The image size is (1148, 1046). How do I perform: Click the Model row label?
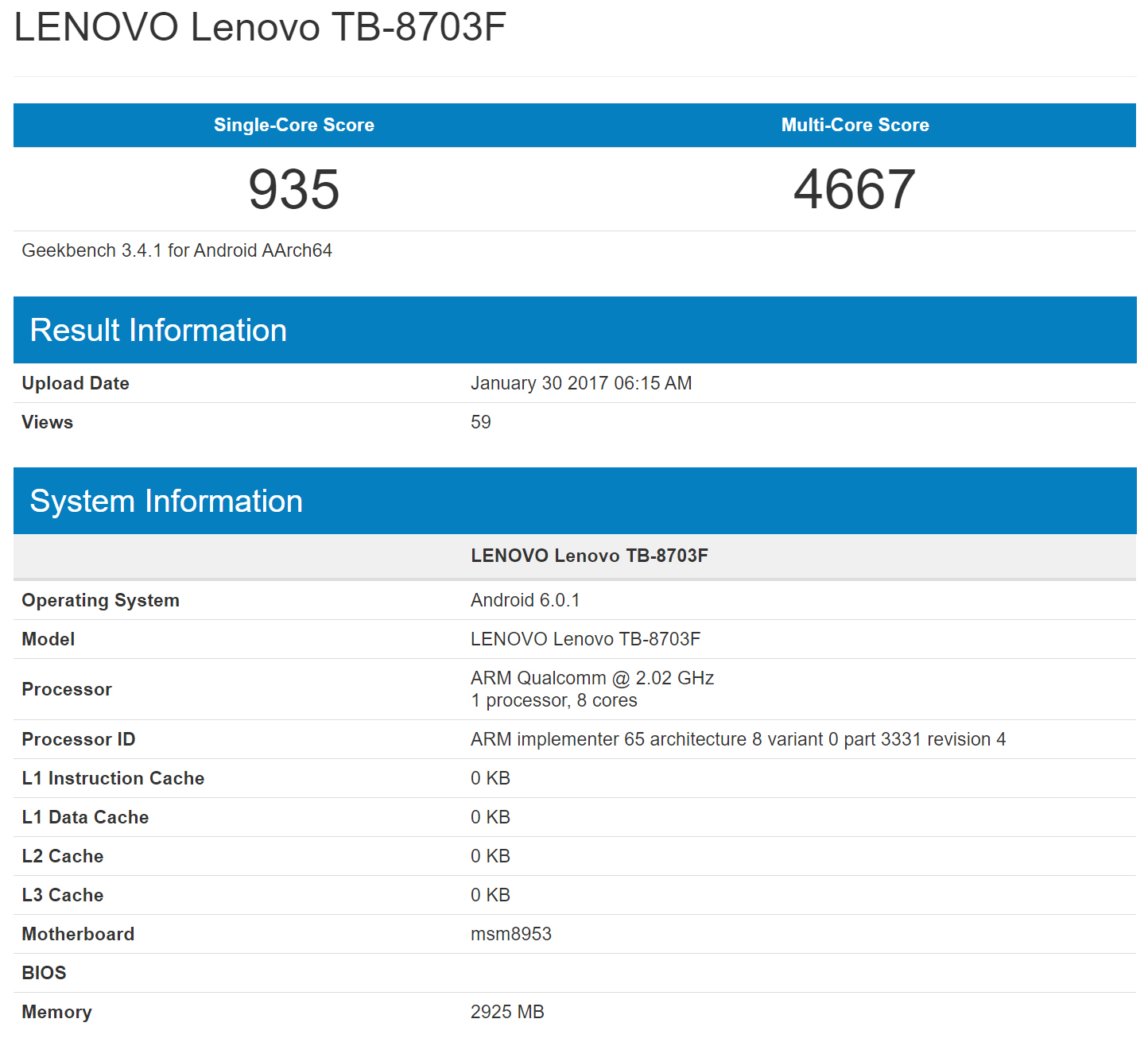48,639
